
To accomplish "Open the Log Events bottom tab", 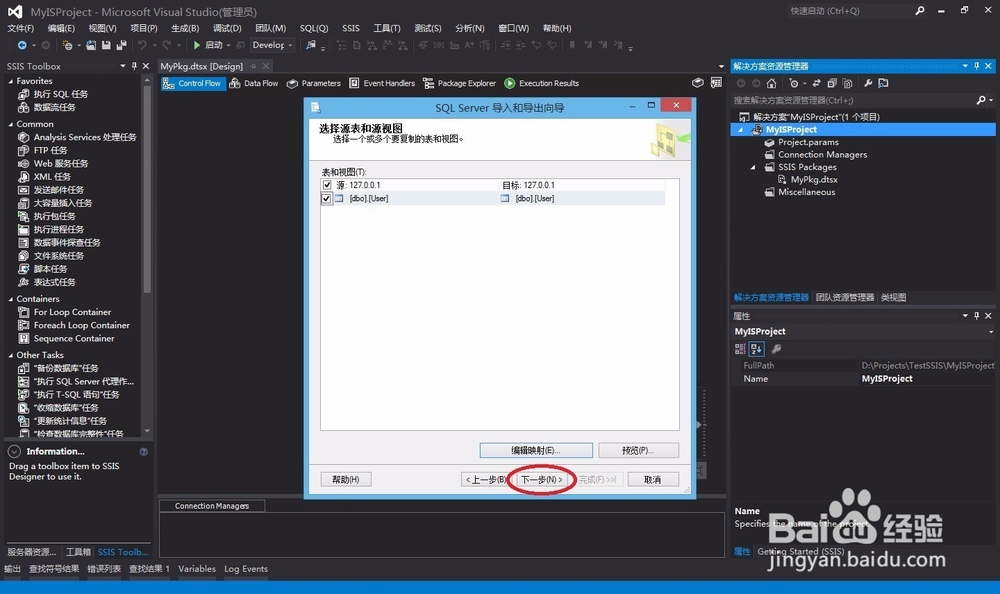I will coord(246,569).
